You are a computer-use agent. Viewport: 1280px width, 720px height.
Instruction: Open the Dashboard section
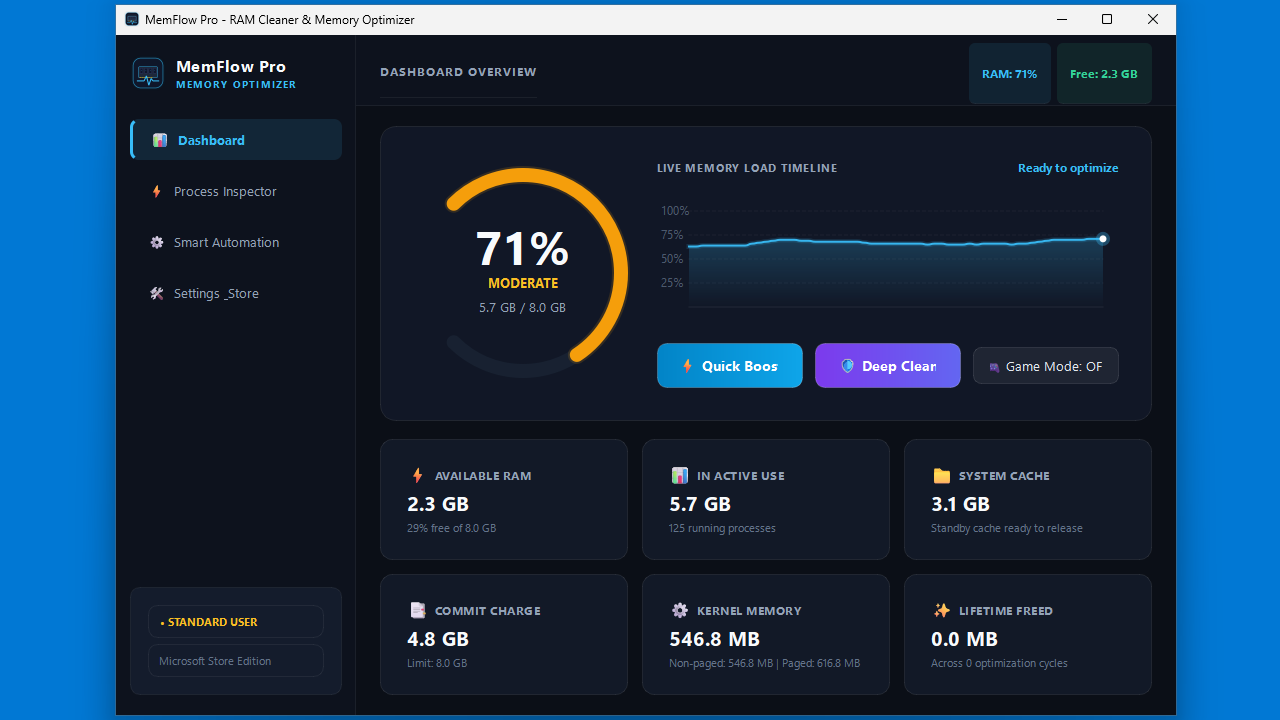tap(236, 140)
